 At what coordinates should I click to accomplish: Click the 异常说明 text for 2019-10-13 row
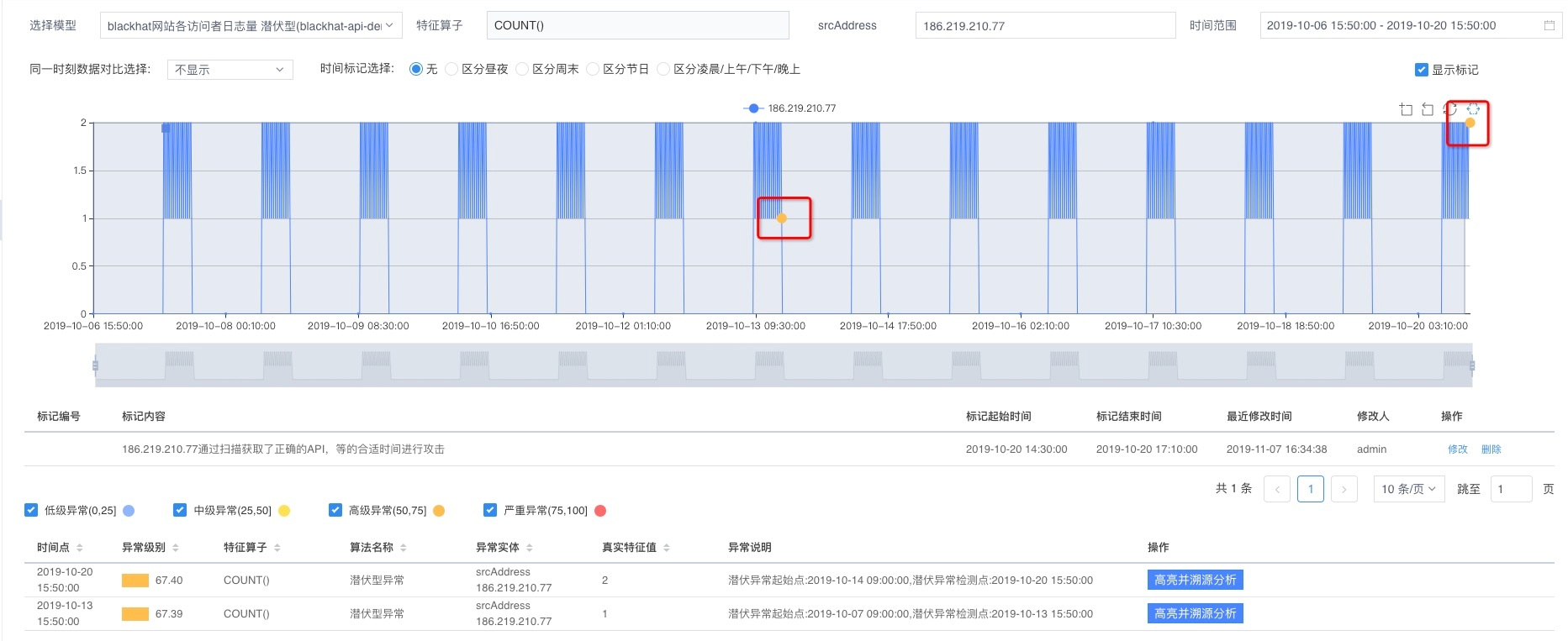pos(911,614)
